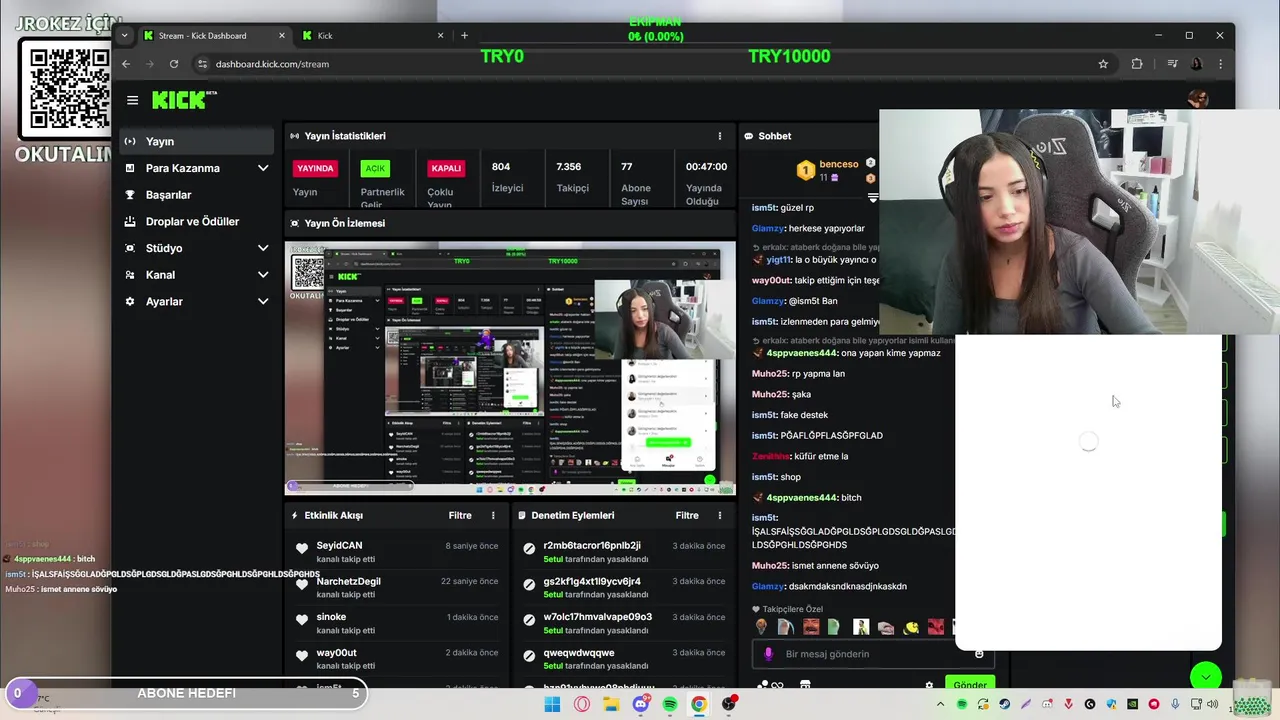Open Spotify from the taskbar
The height and width of the screenshot is (720, 1280).
click(x=670, y=705)
